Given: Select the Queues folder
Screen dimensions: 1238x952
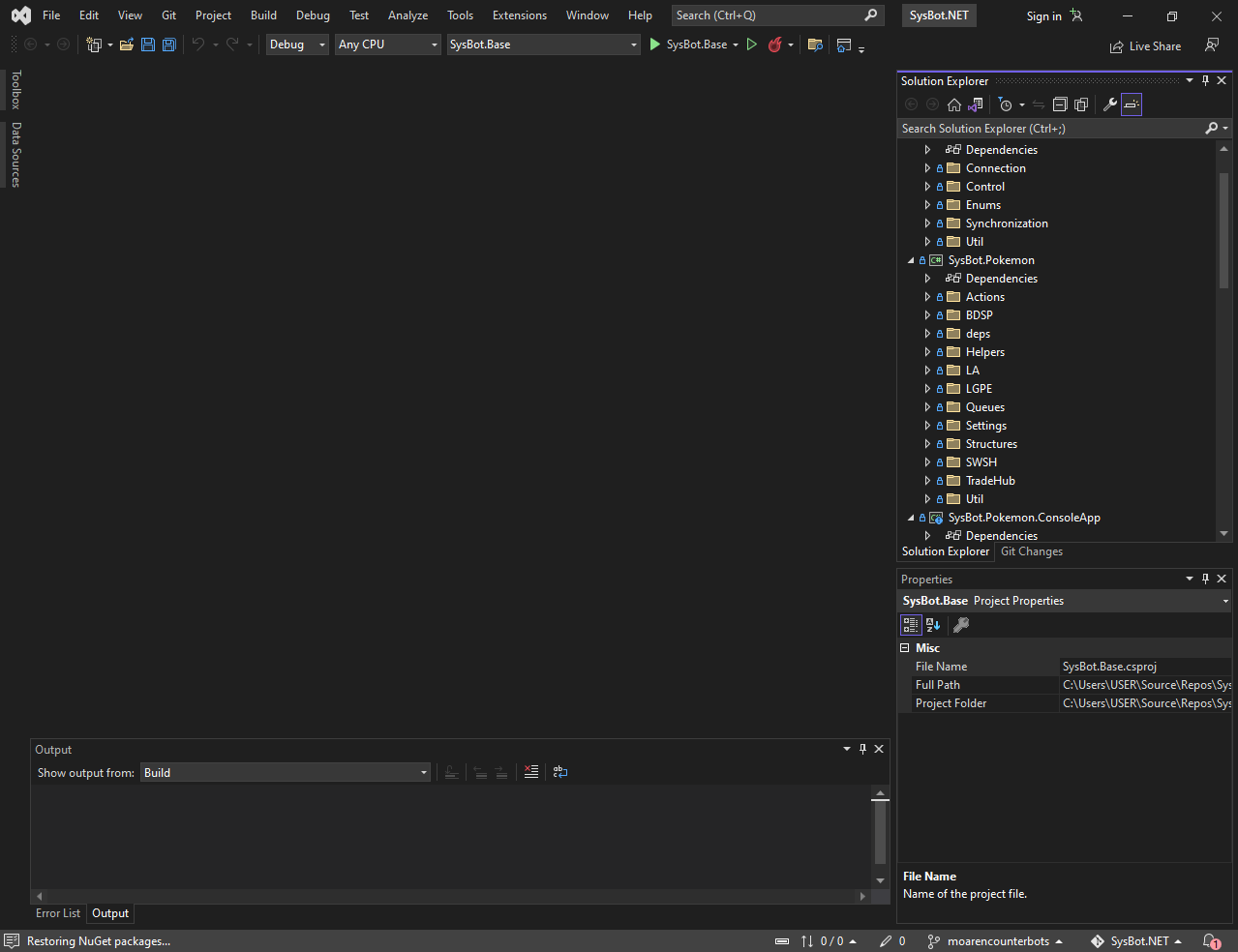Looking at the screenshot, I should point(984,407).
